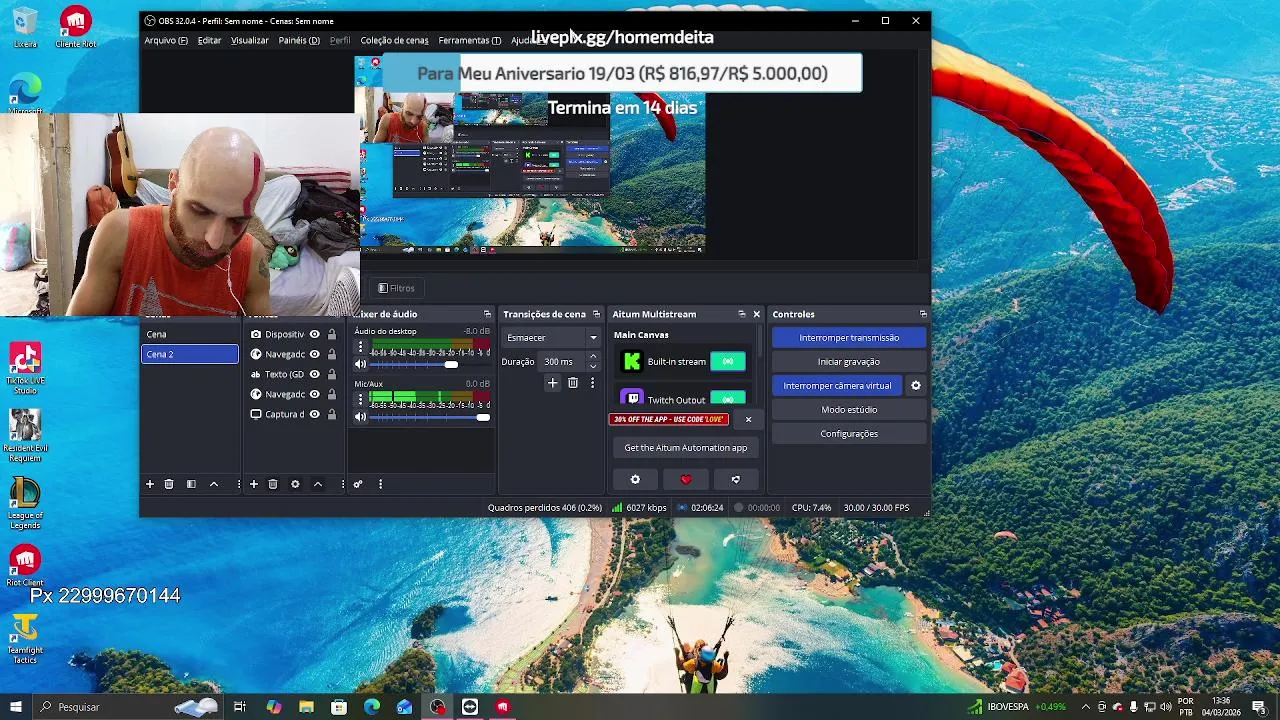1280x720 pixels.
Task: Toggle Built-in stream output in Aitum
Action: [x=728, y=362]
